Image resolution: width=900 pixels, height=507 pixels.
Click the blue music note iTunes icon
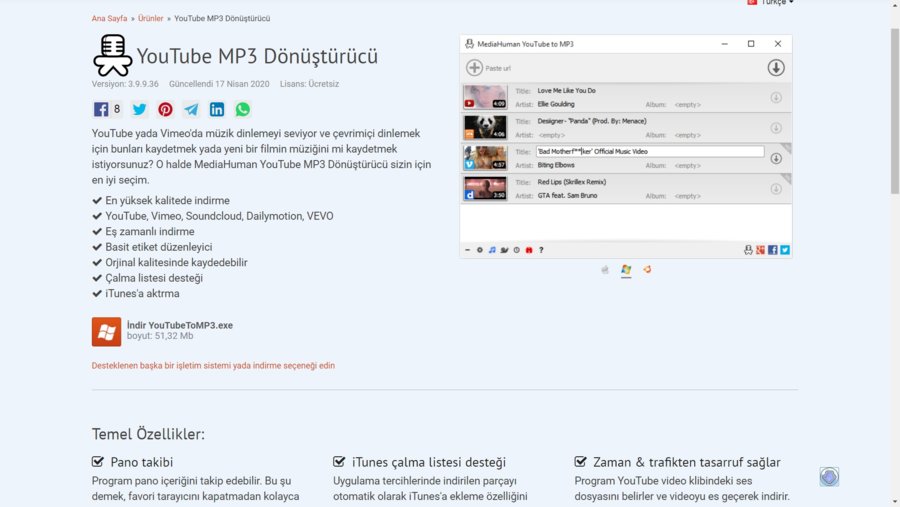pyautogui.click(x=492, y=250)
